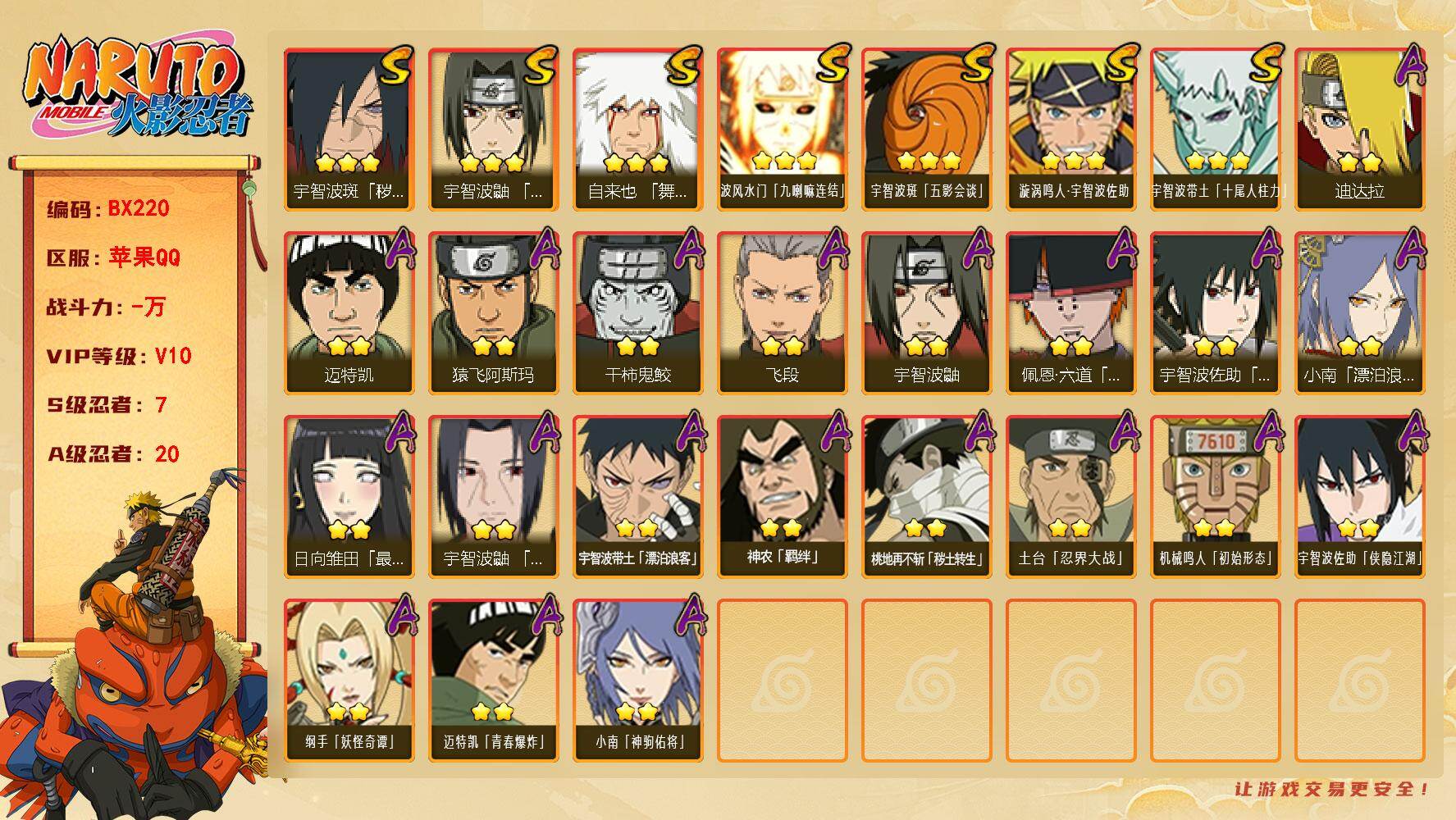
Task: Open the 神农「羁绊」 card
Action: [782, 496]
